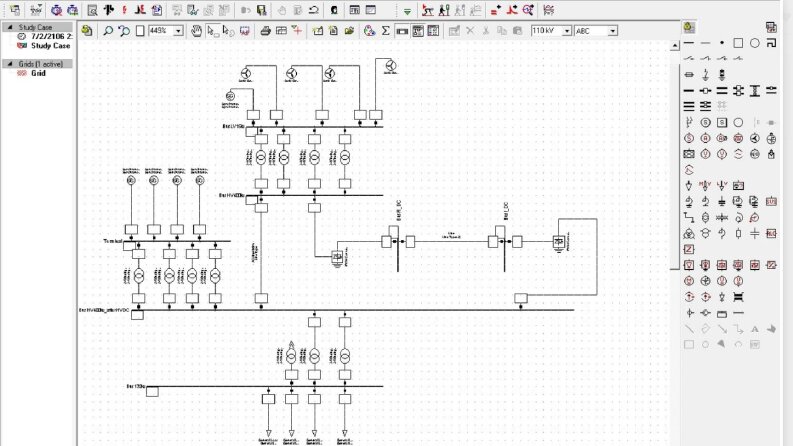Click the Terminal busbar label in diagram
The height and width of the screenshot is (446, 793).
pyautogui.click(x=113, y=241)
